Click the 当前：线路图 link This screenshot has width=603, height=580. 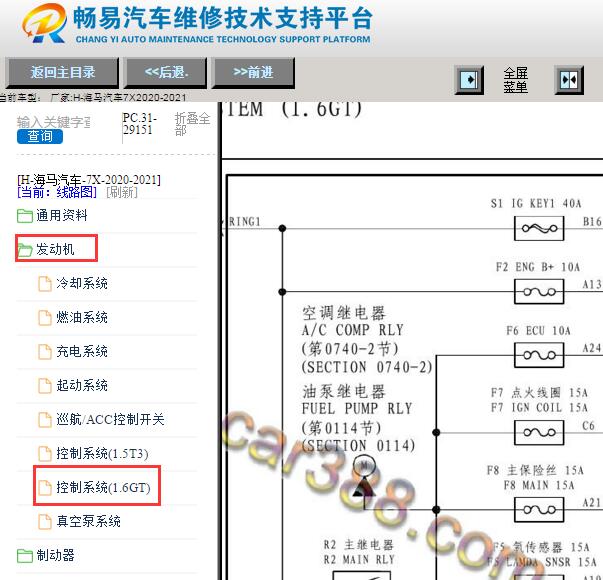(57, 192)
